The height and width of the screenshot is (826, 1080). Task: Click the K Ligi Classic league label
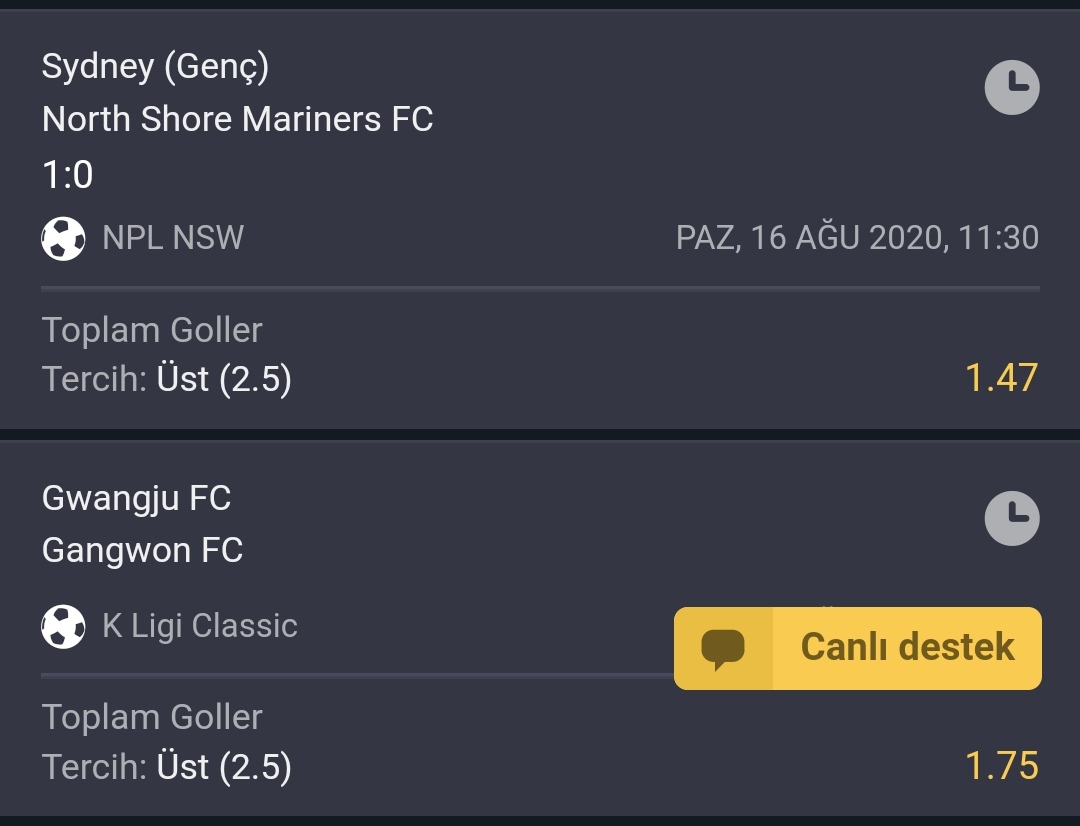[x=200, y=626]
